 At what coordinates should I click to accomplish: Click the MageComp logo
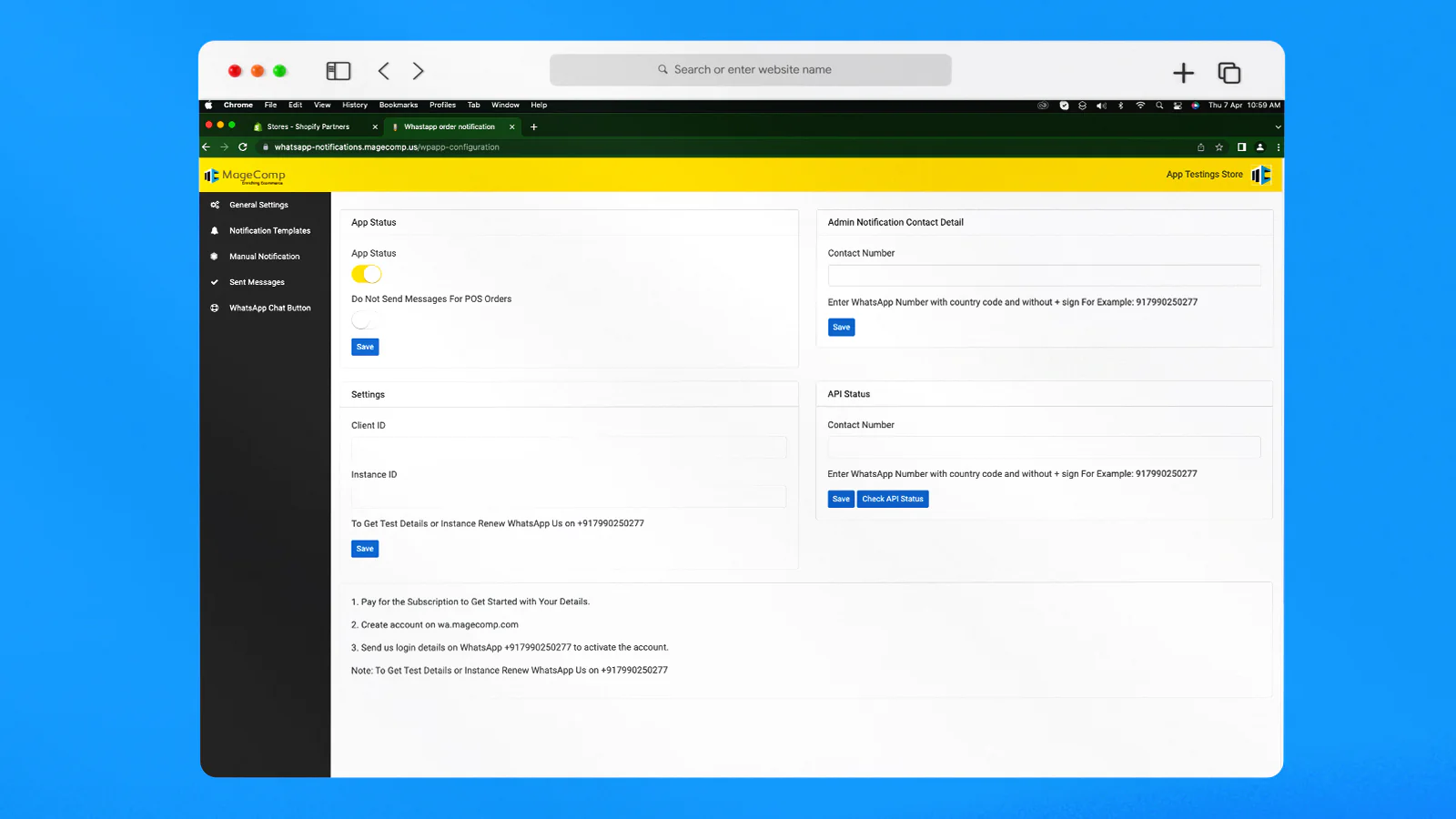pyautogui.click(x=245, y=175)
